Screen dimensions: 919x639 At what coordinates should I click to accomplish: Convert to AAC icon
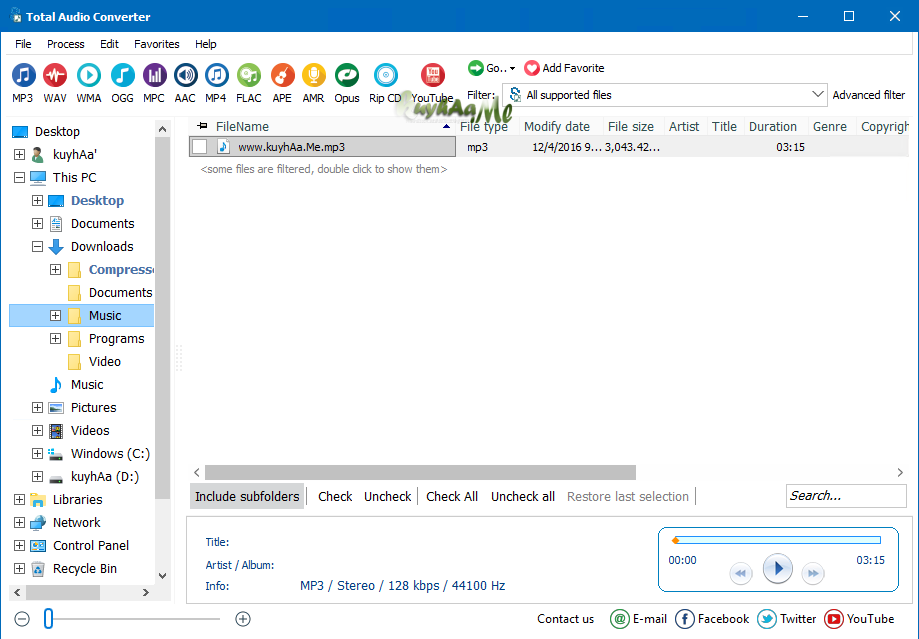185,76
